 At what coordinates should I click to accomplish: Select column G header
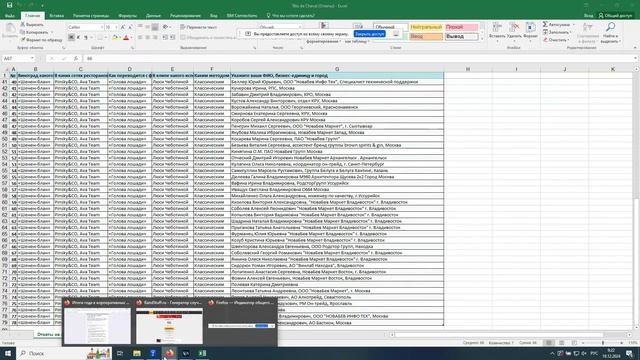point(337,69)
